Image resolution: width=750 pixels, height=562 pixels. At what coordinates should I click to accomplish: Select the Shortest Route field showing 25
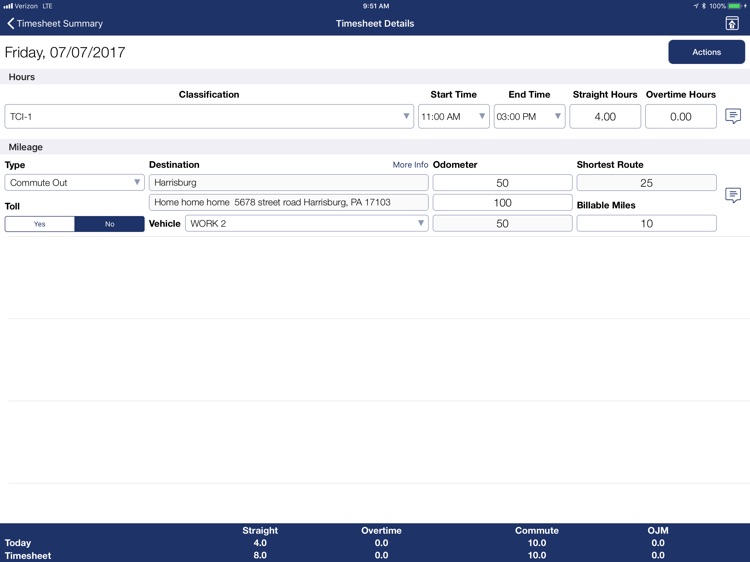coord(646,183)
